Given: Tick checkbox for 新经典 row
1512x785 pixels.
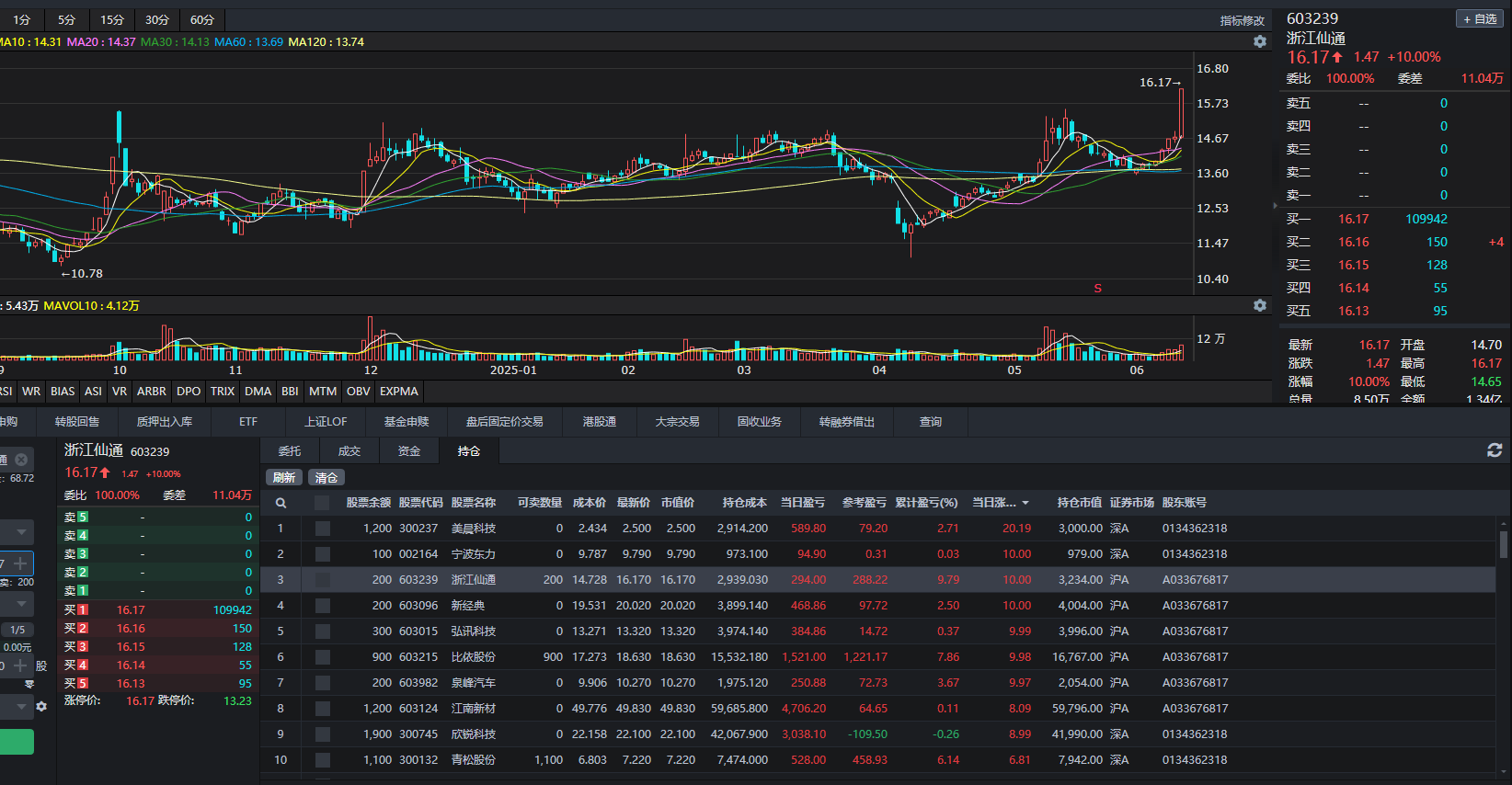Looking at the screenshot, I should pyautogui.click(x=322, y=606).
